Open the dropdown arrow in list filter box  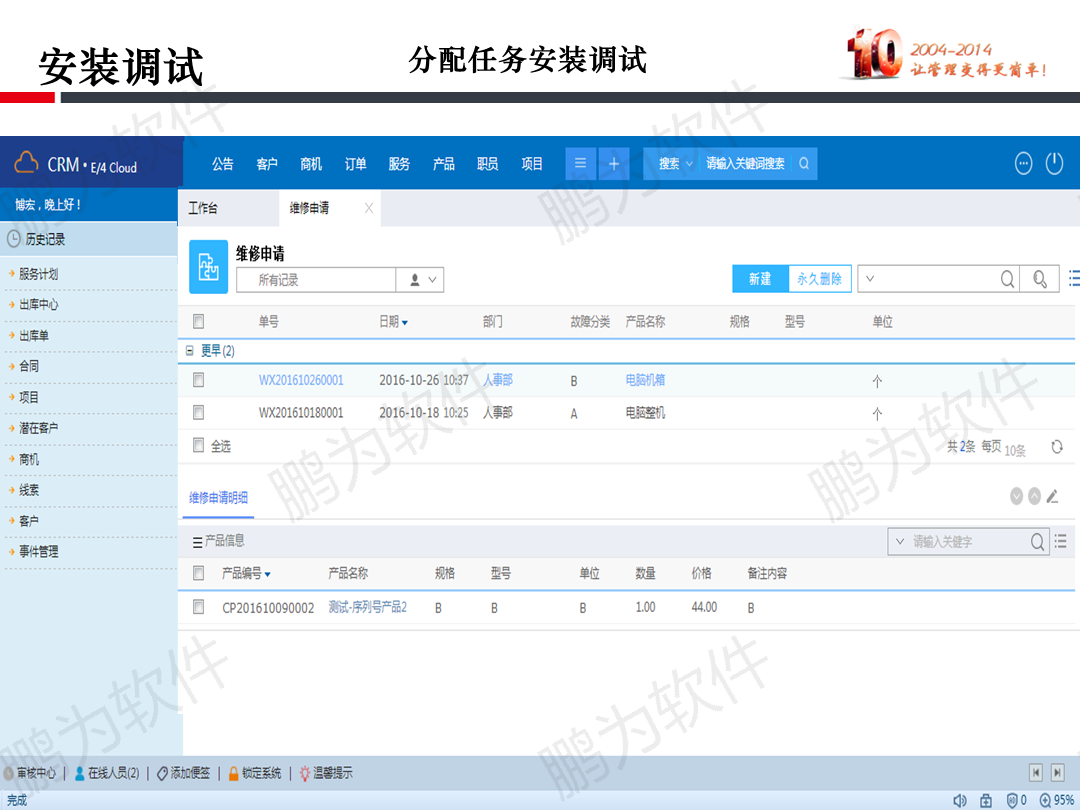tap(870, 279)
